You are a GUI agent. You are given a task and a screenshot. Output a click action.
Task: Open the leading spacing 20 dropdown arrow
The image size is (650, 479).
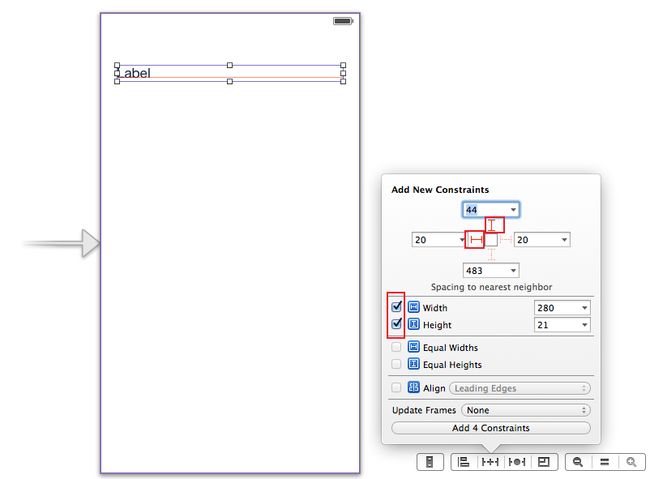[x=462, y=240]
